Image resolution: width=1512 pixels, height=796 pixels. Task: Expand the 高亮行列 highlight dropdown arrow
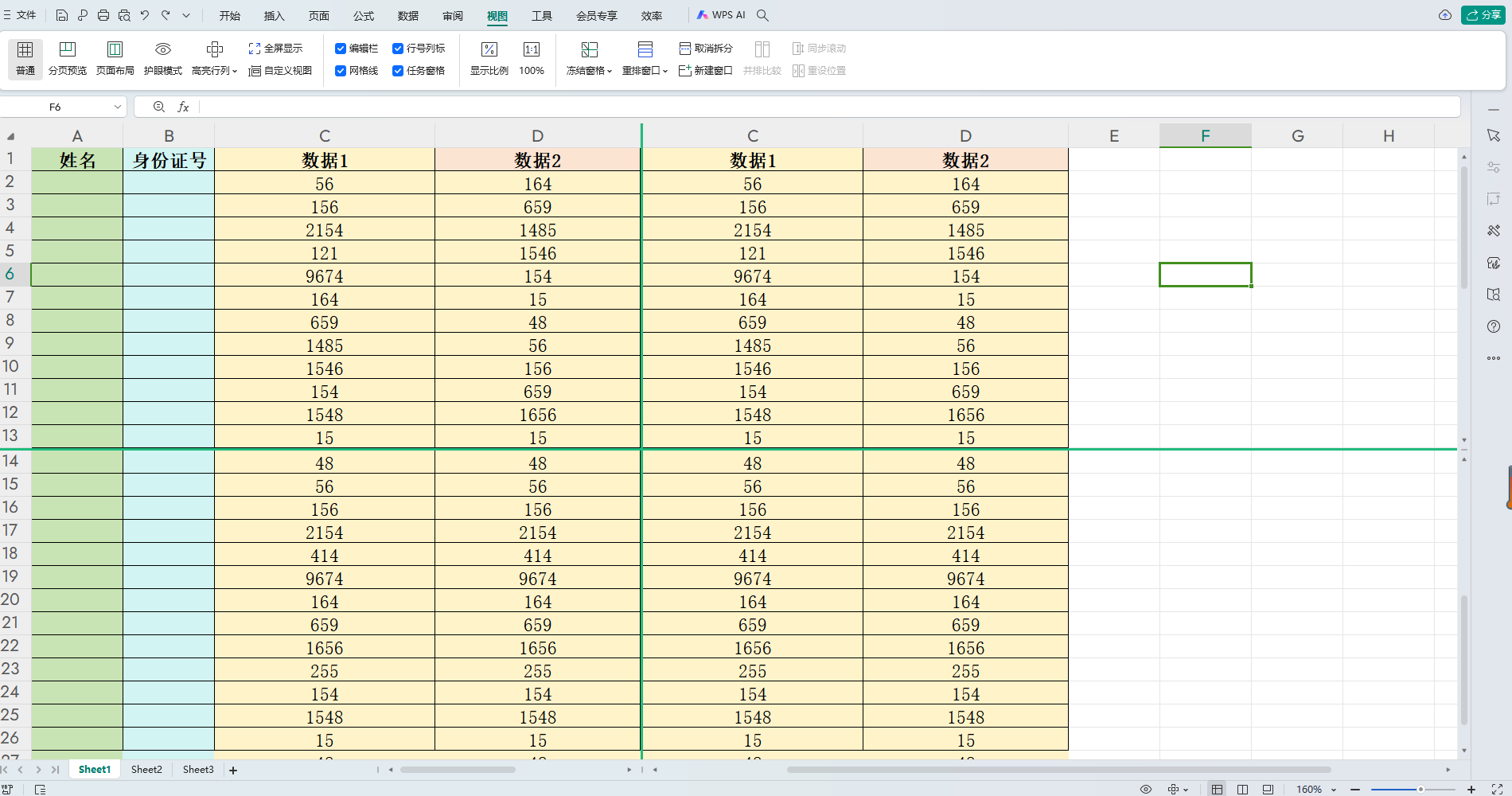tap(234, 71)
